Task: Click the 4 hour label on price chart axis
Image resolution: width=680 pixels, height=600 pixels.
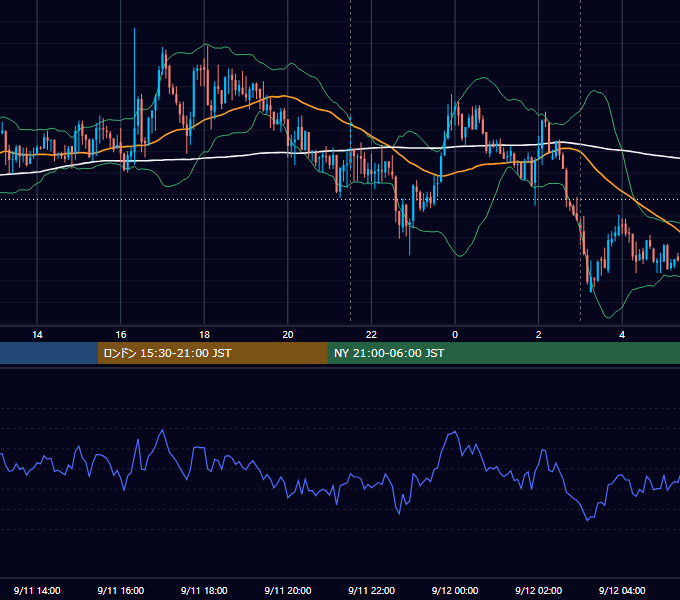Action: click(622, 335)
